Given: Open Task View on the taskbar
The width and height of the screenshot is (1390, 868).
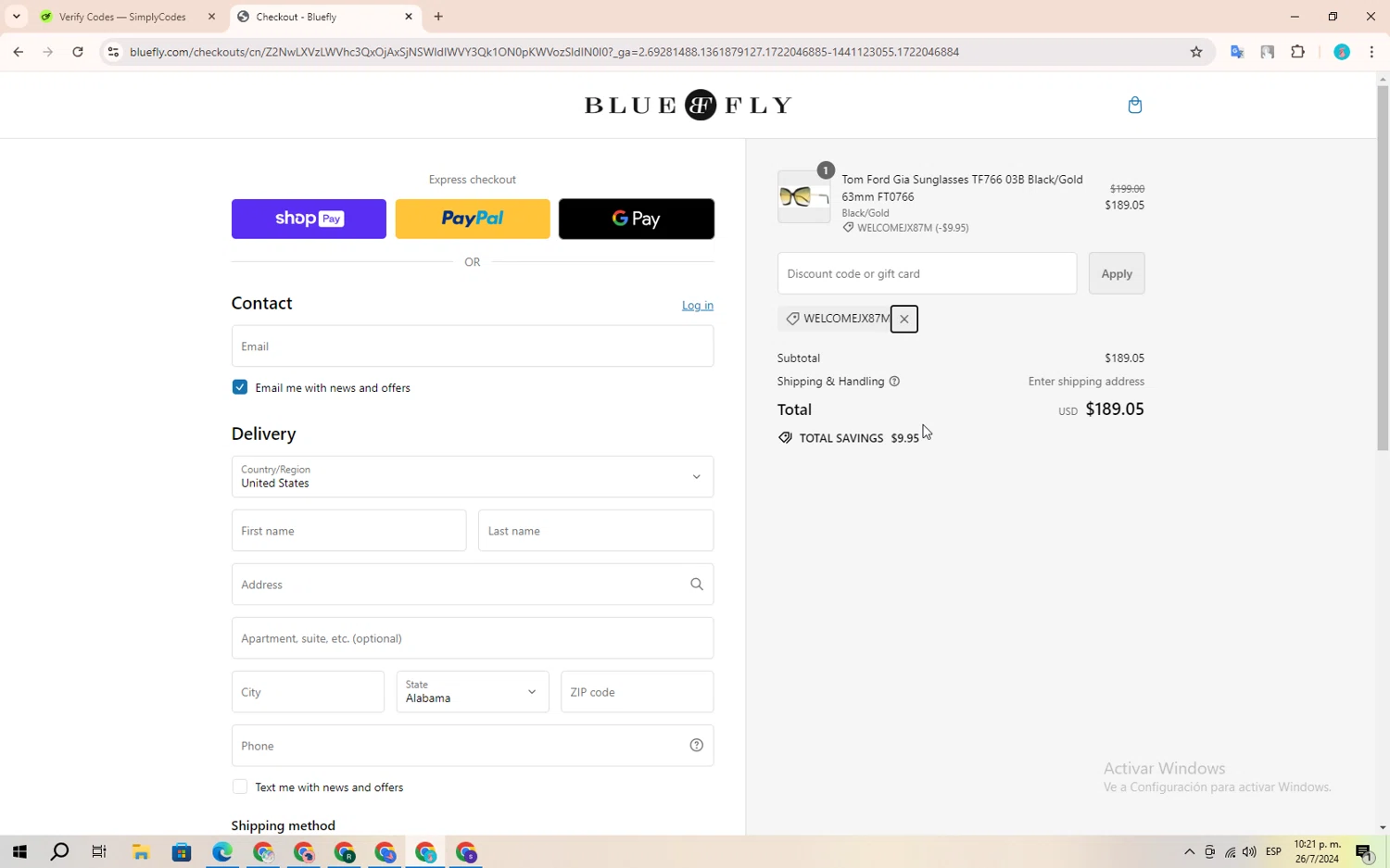Looking at the screenshot, I should pos(99,852).
